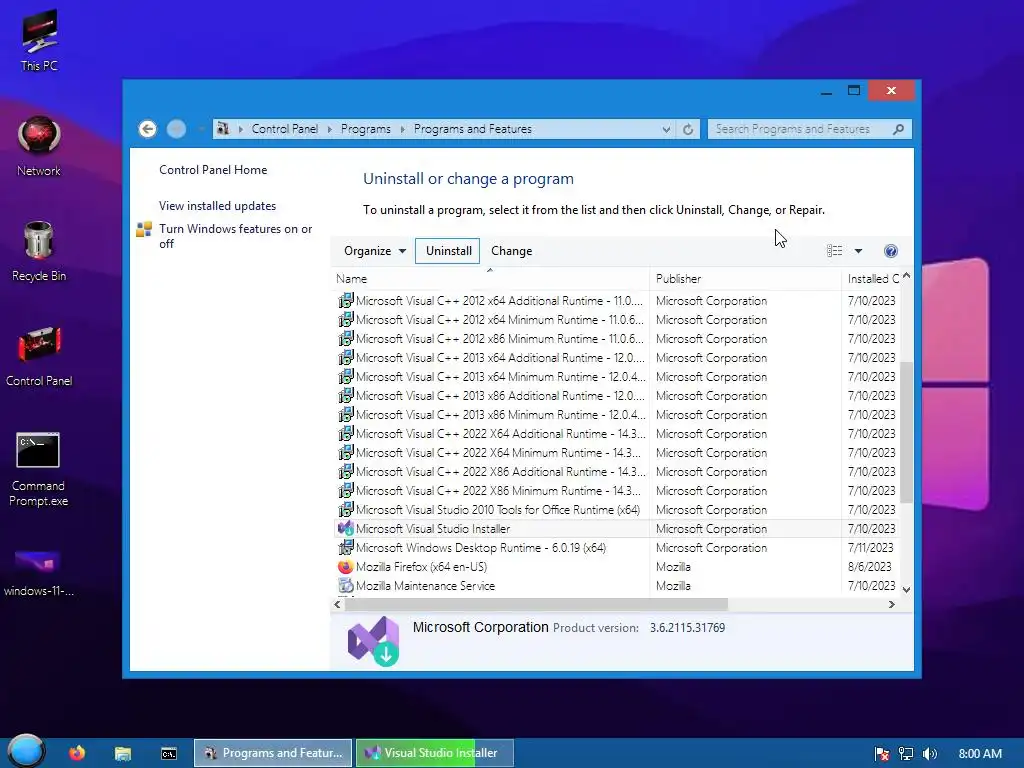Click the forward navigation arrow
Viewport: 1024px width, 768px height.
(176, 129)
